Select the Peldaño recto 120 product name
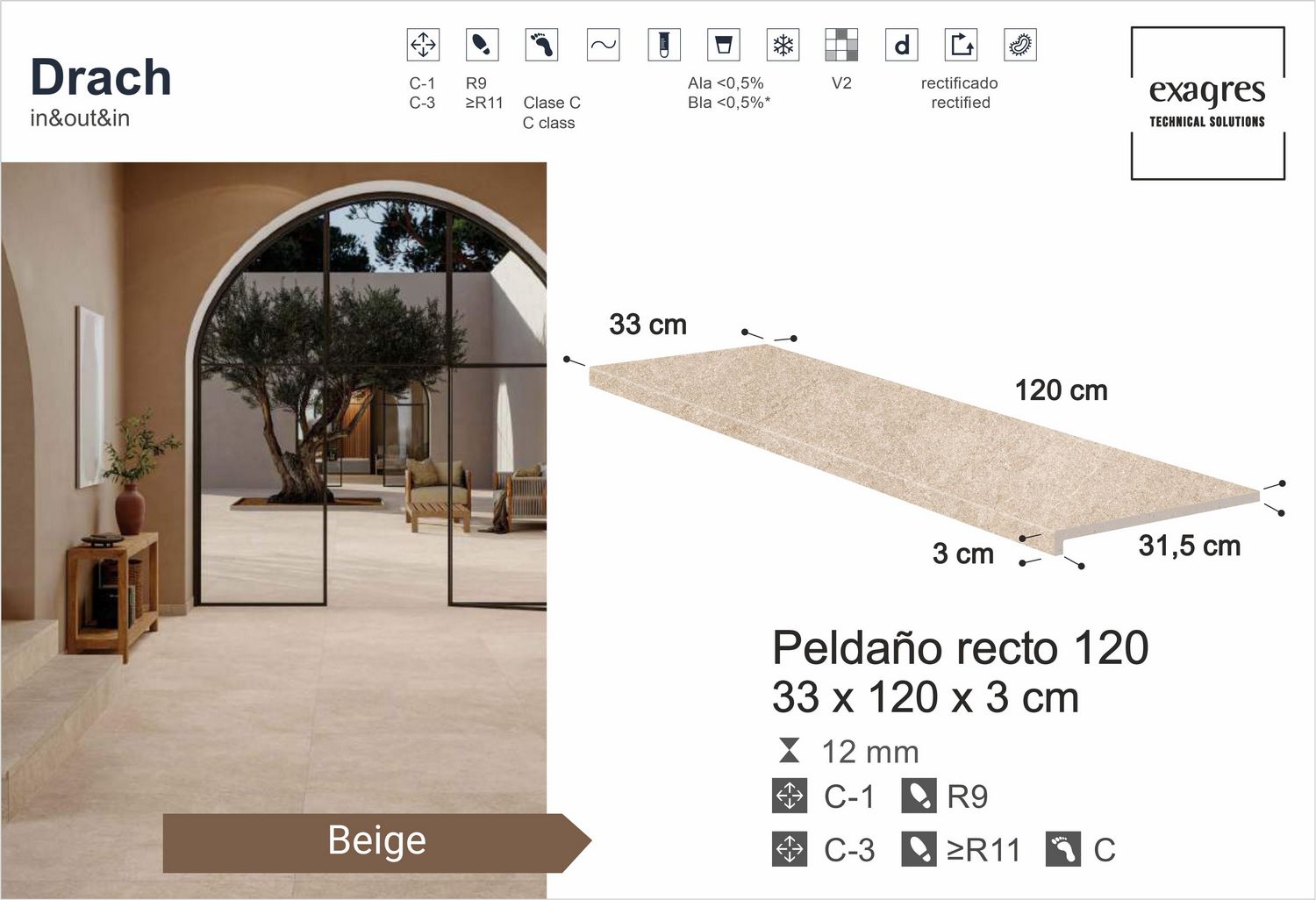Screen dimensions: 1316x900 (961, 648)
